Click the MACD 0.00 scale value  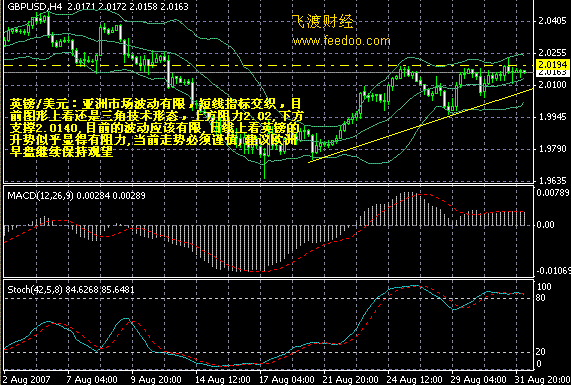(x=546, y=225)
